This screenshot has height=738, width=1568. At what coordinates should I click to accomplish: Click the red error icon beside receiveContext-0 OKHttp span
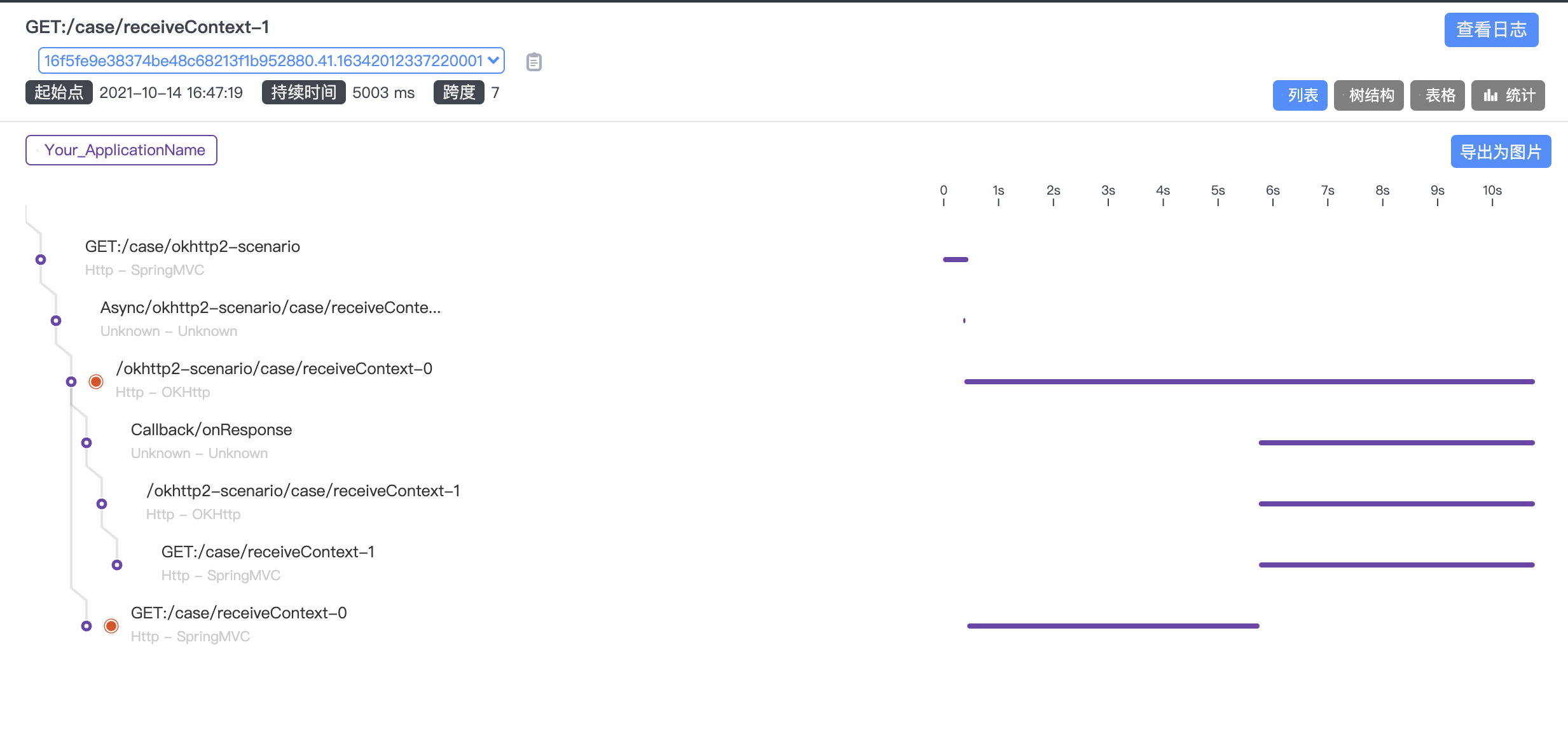coord(96,382)
